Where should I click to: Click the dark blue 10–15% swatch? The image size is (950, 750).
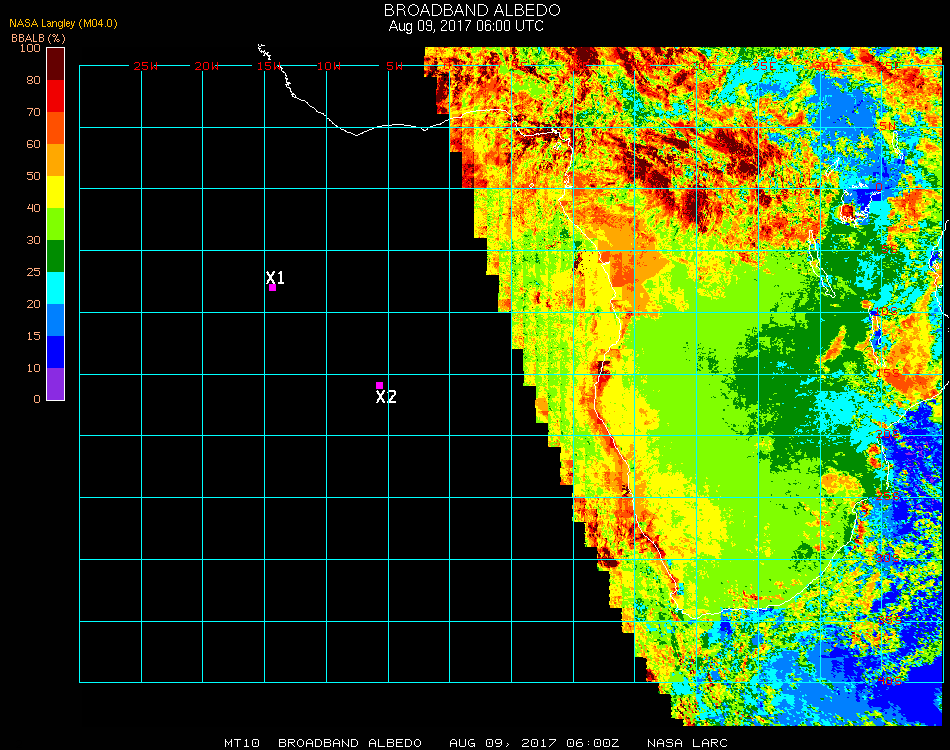56,352
